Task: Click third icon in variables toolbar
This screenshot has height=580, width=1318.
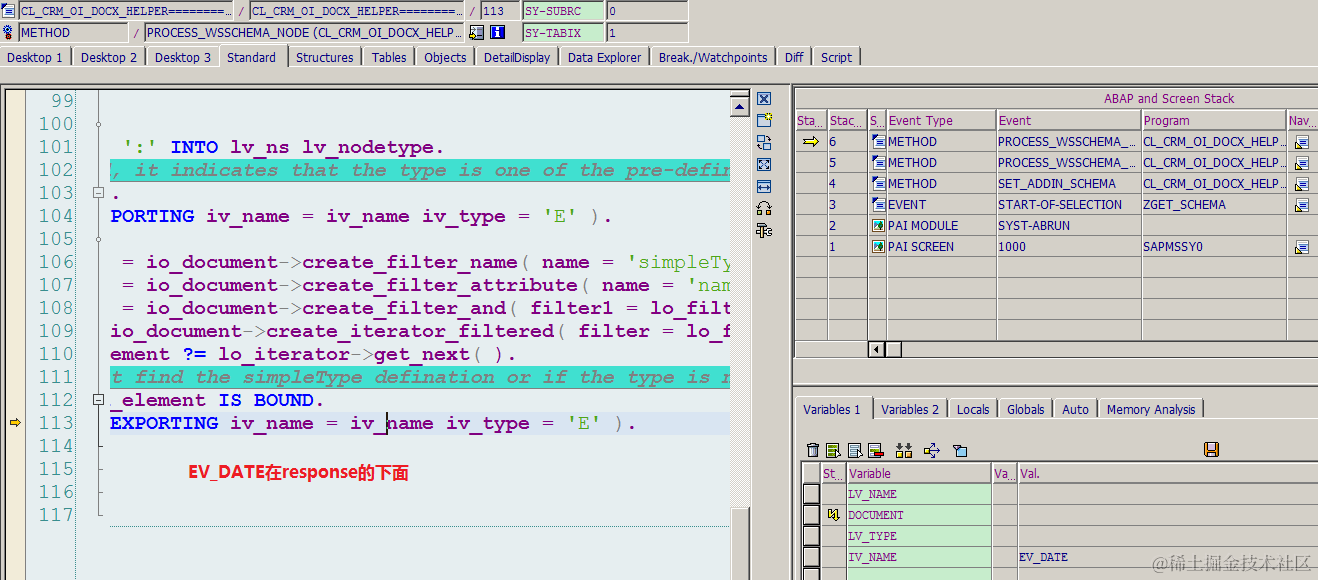Action: 854,450
